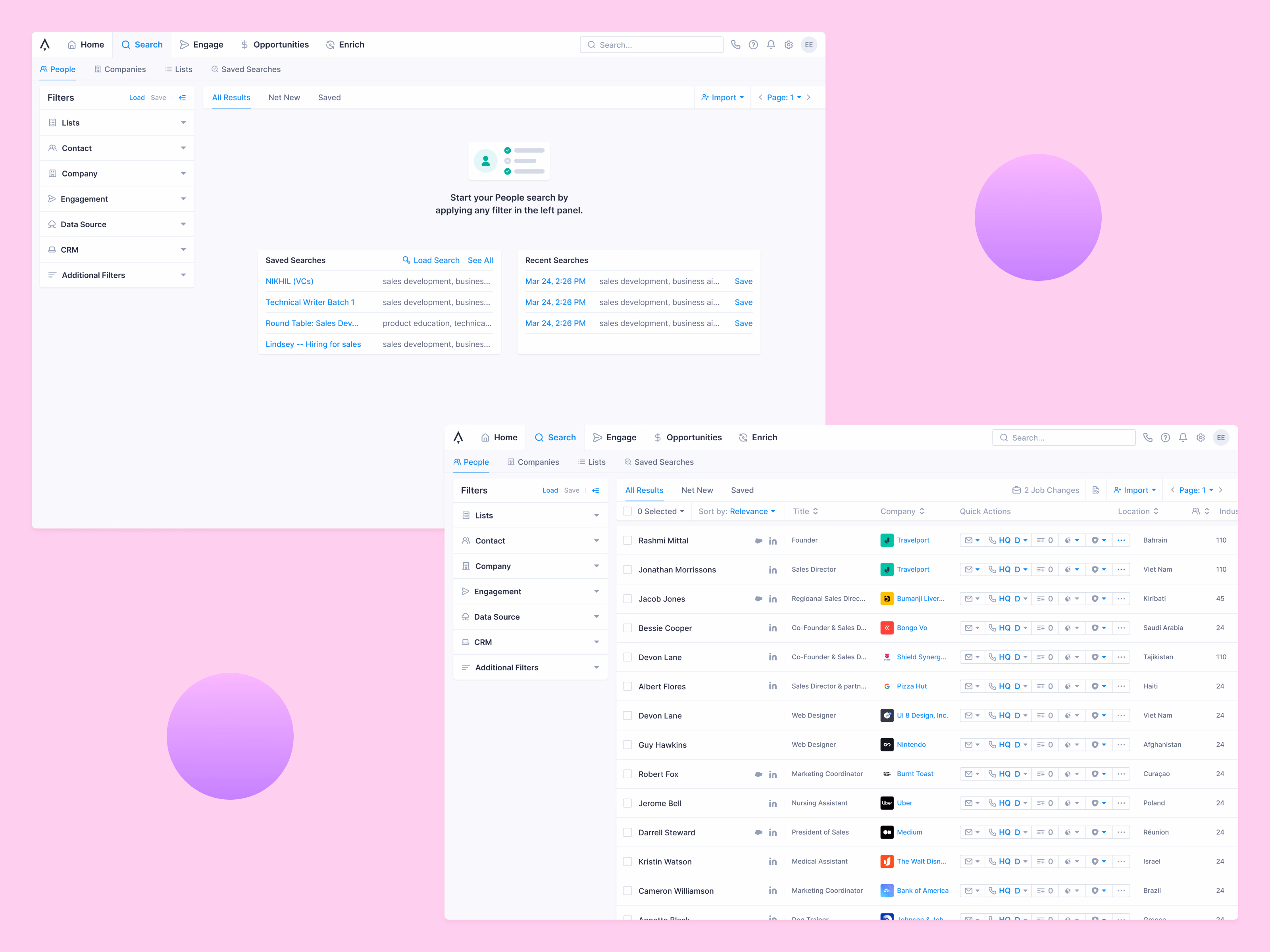This screenshot has height=952, width=1270.
Task: Click global Search field in back window
Action: (x=652, y=45)
